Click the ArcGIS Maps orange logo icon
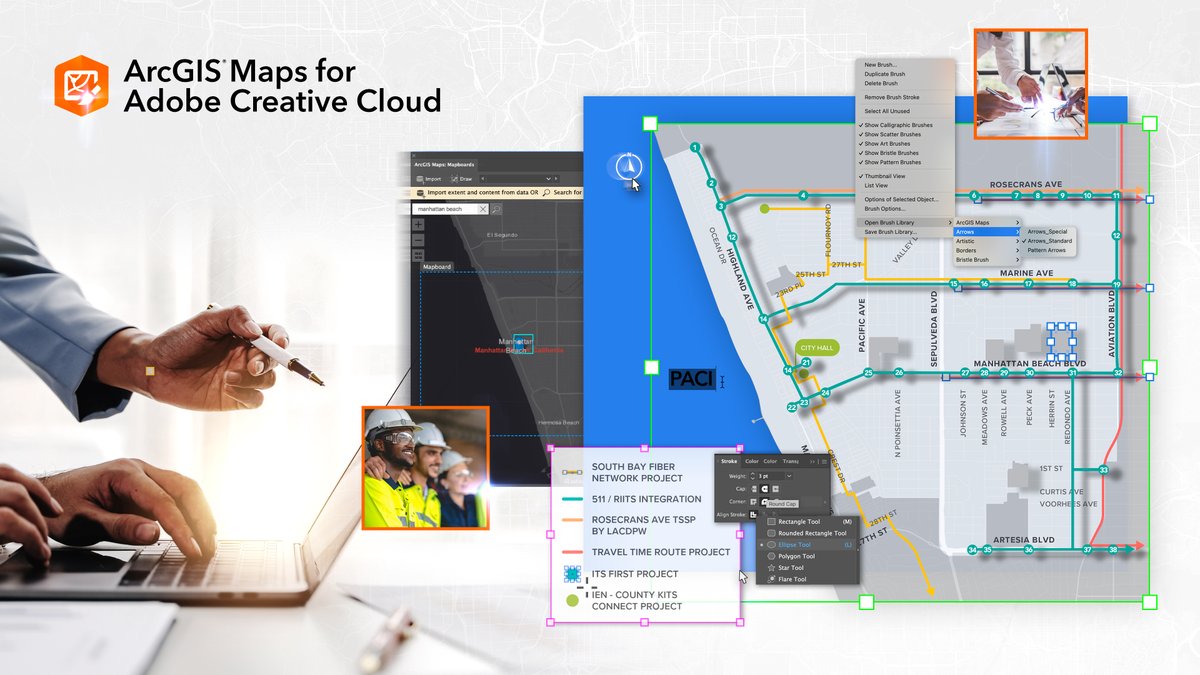This screenshot has width=1200, height=675. tap(81, 84)
